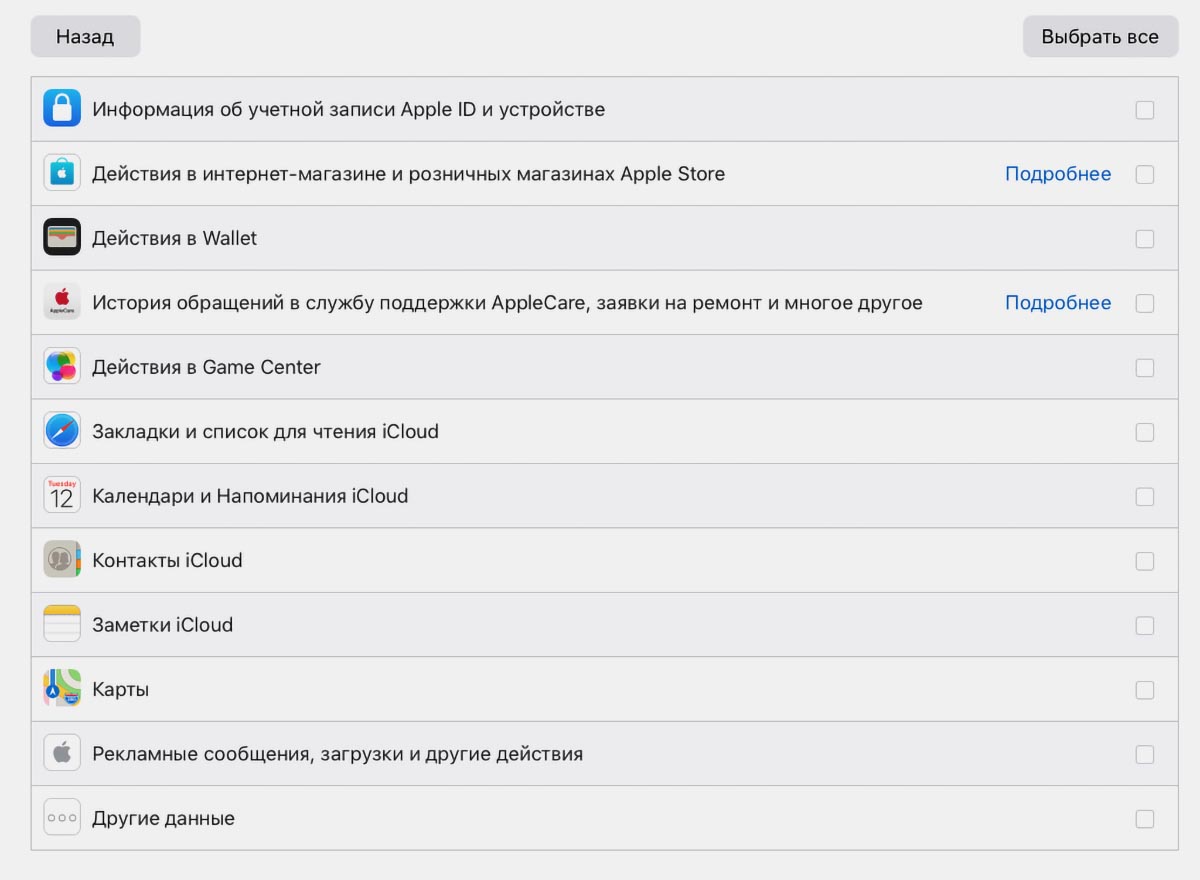
Task: Open Подробнее link for AppleCare history
Action: click(x=1058, y=303)
